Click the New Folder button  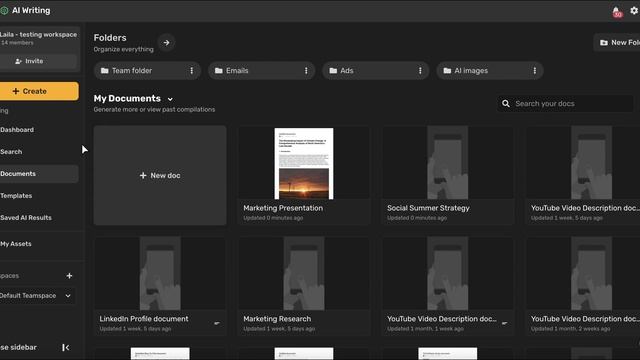(617, 42)
